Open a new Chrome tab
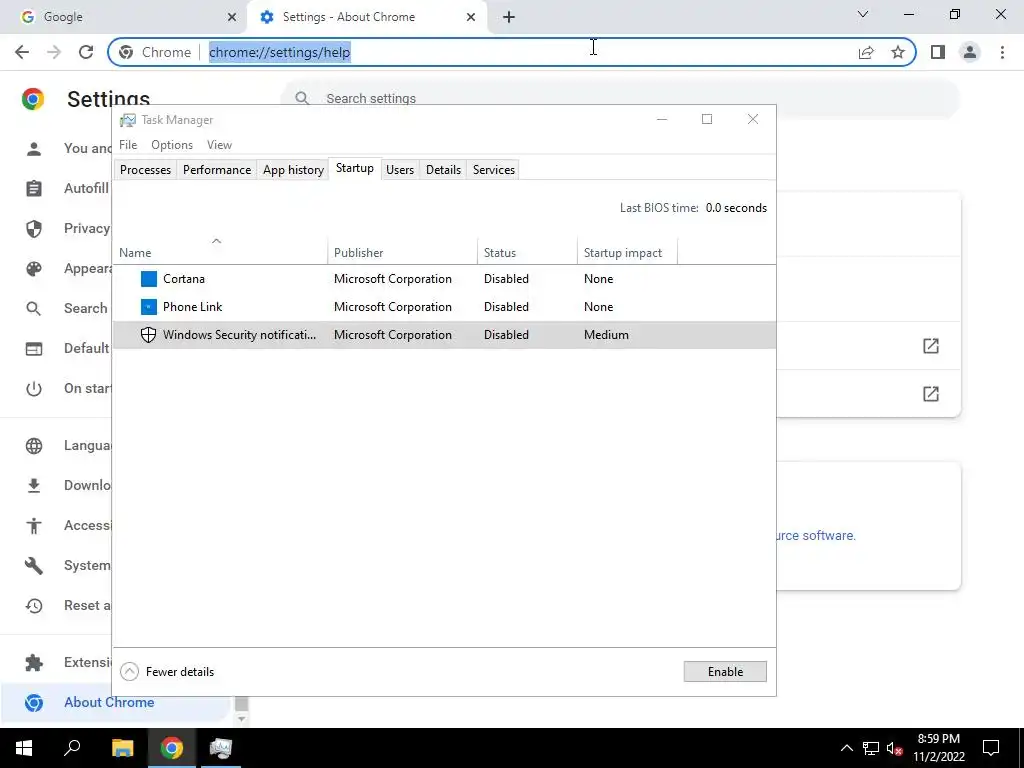The width and height of the screenshot is (1024, 768). (x=509, y=17)
